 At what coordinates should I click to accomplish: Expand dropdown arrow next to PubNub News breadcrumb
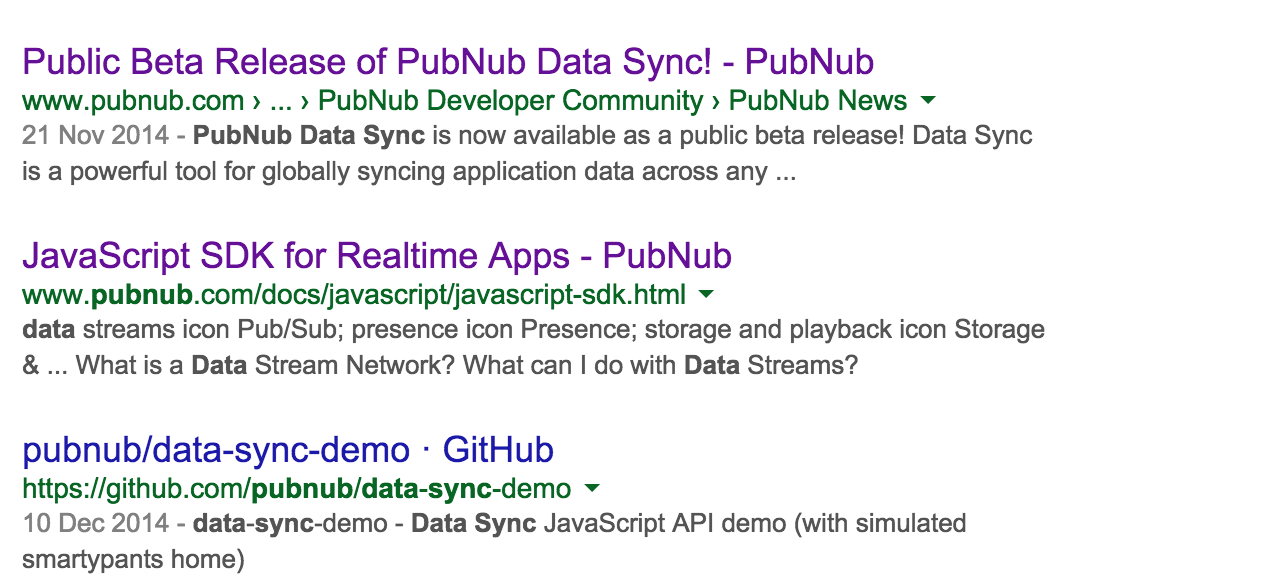coord(927,100)
